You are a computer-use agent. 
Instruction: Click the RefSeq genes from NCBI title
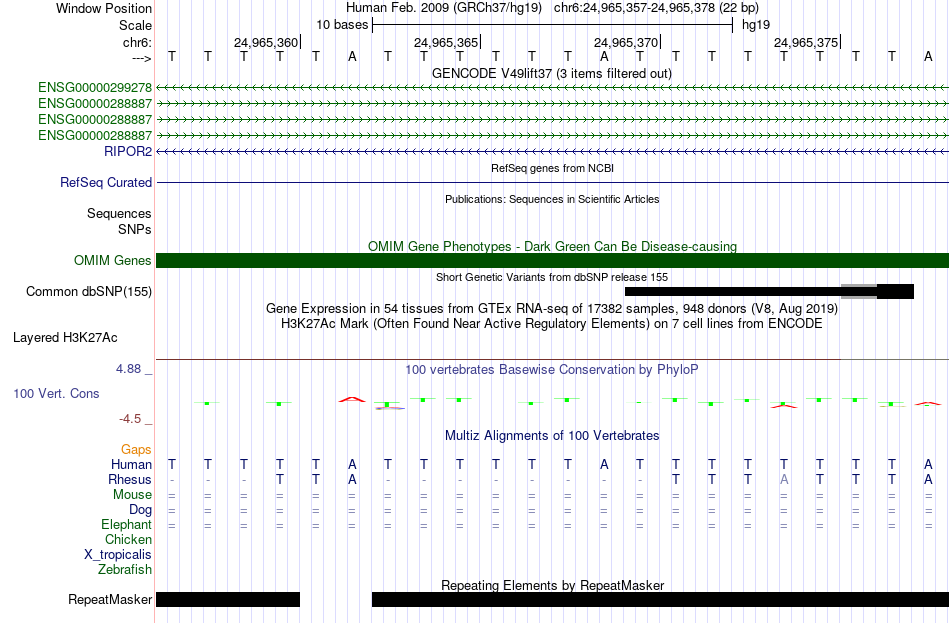[x=553, y=168]
